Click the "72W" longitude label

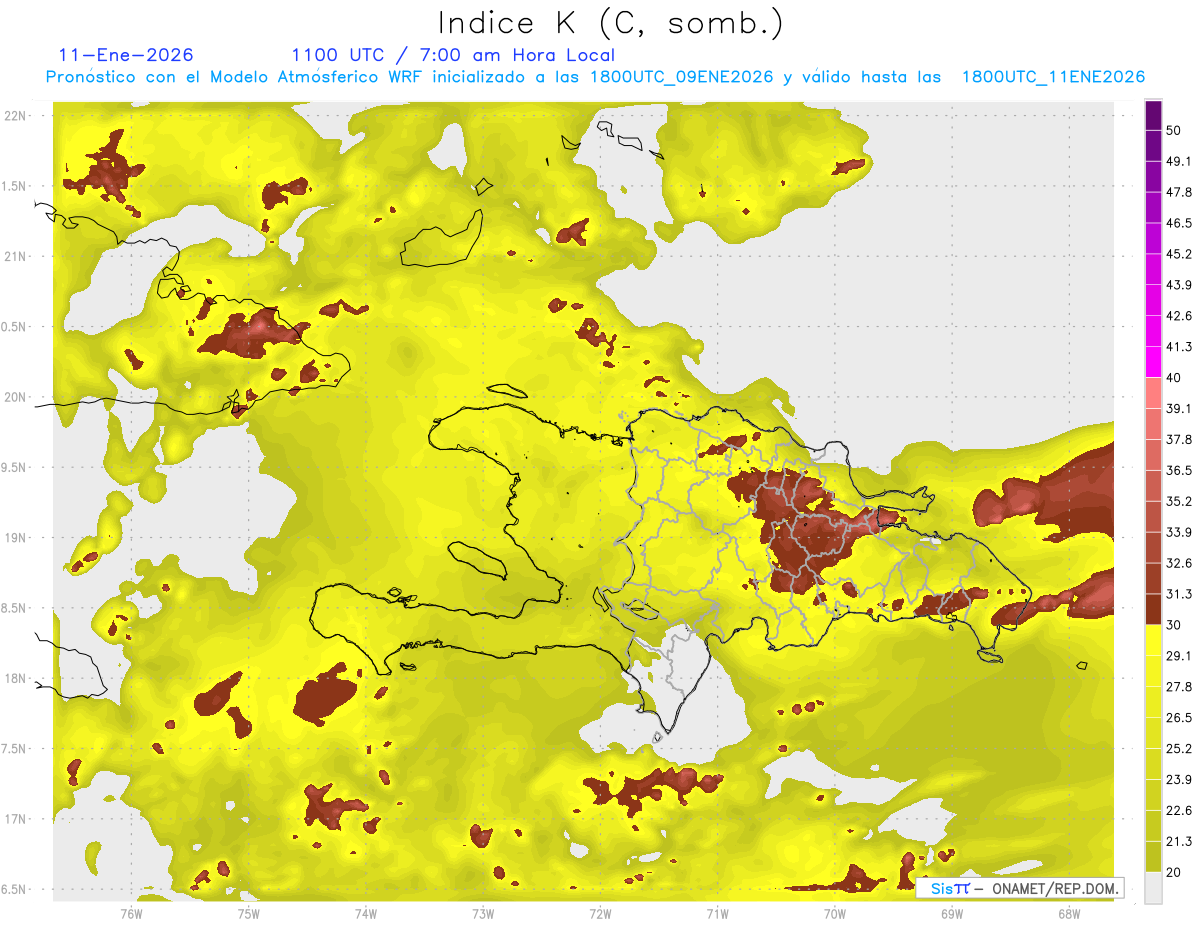tap(600, 913)
